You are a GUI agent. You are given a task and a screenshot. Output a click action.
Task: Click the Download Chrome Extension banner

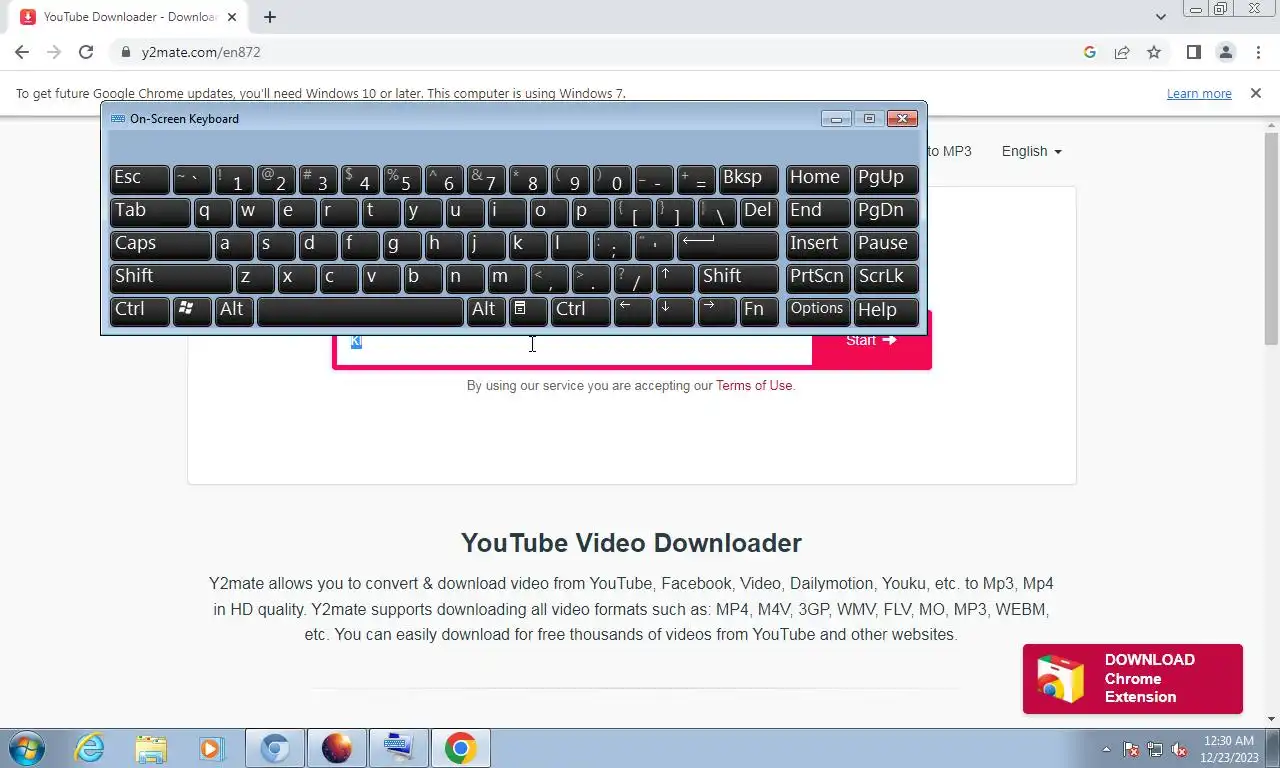[1132, 679]
